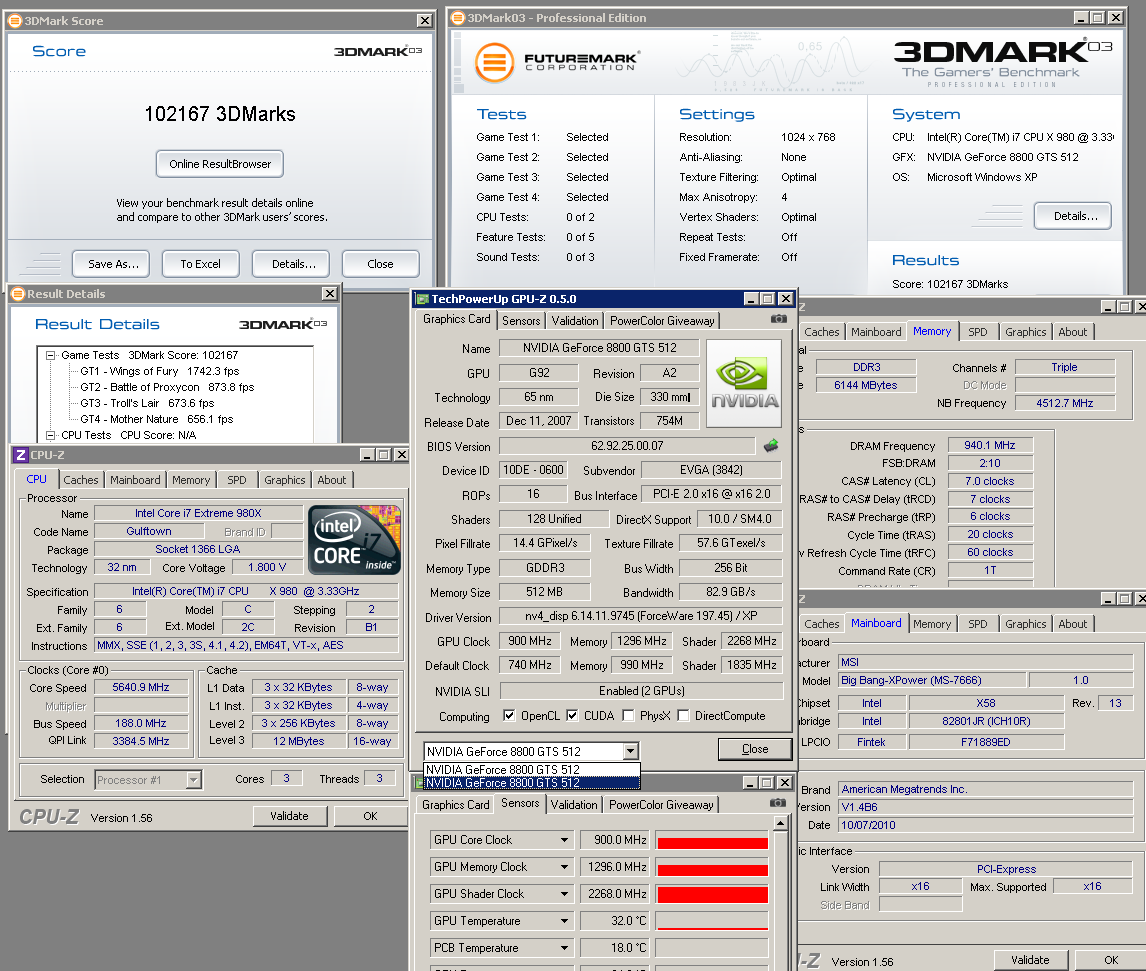Maximize the 3DMark03 Professional Edition window

click(1098, 17)
